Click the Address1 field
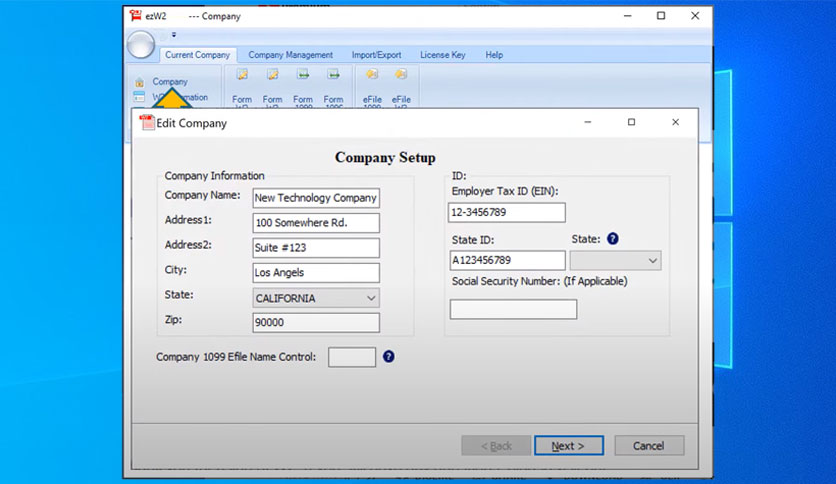The height and width of the screenshot is (484, 836). (x=316, y=223)
